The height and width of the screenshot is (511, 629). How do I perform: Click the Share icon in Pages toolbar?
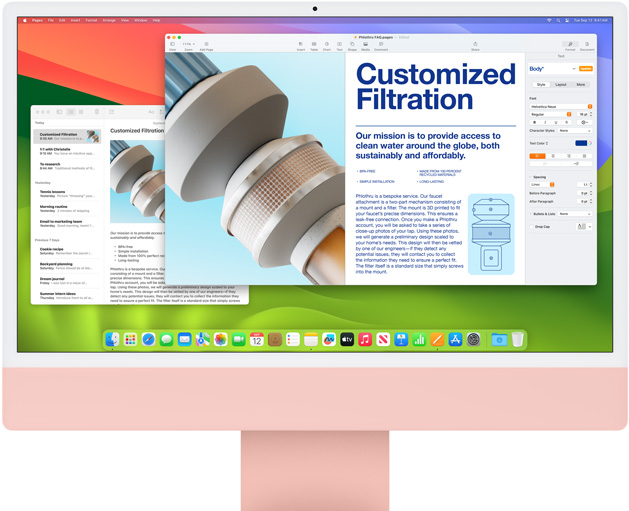[x=475, y=45]
